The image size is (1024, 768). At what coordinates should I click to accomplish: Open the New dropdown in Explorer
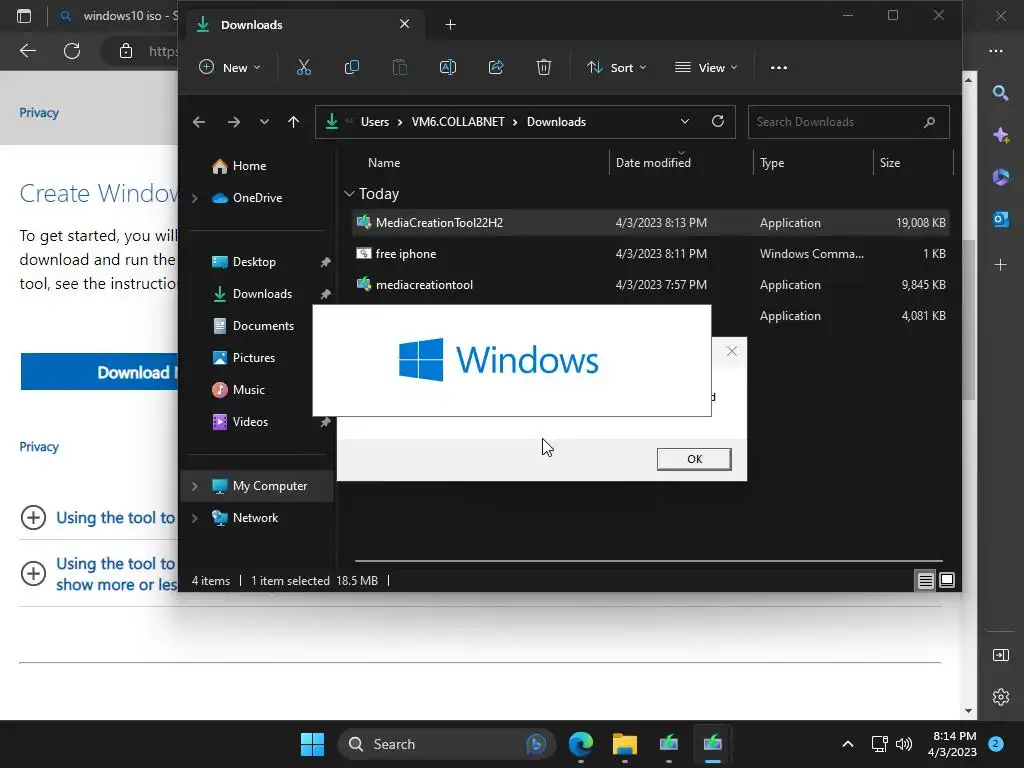click(x=230, y=67)
